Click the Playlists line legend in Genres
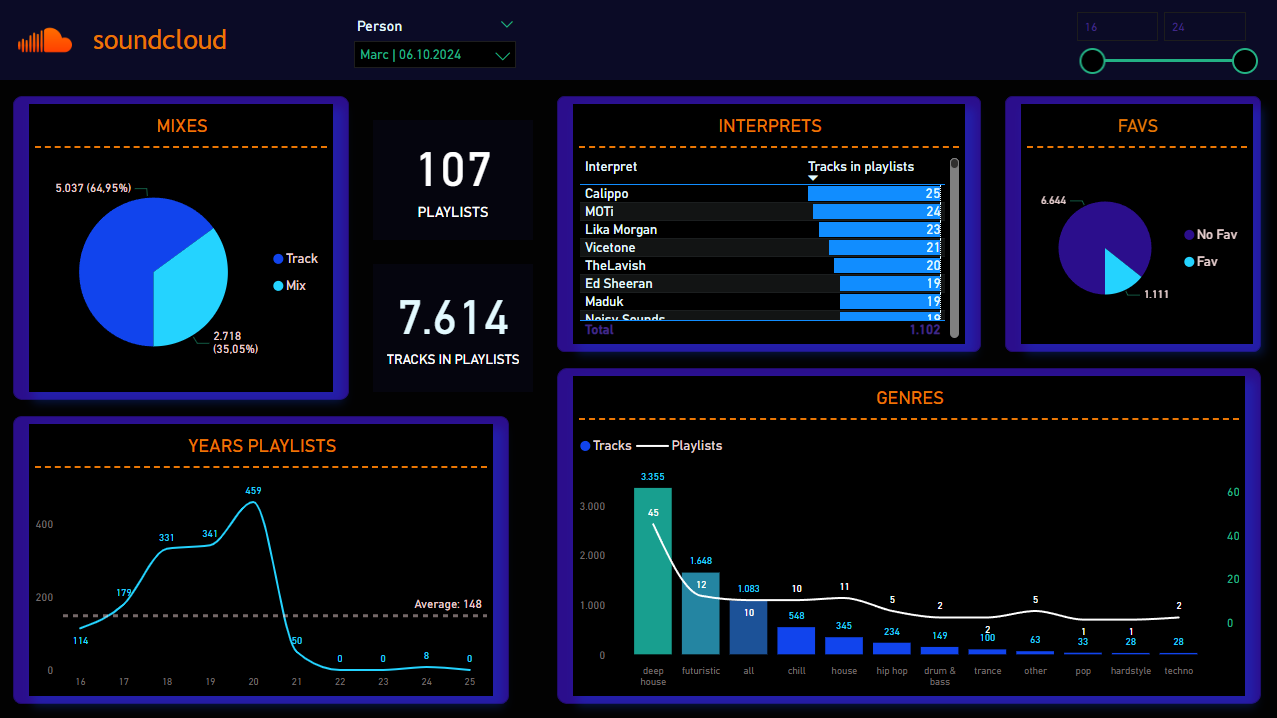The width and height of the screenshot is (1277, 718). [x=652, y=446]
